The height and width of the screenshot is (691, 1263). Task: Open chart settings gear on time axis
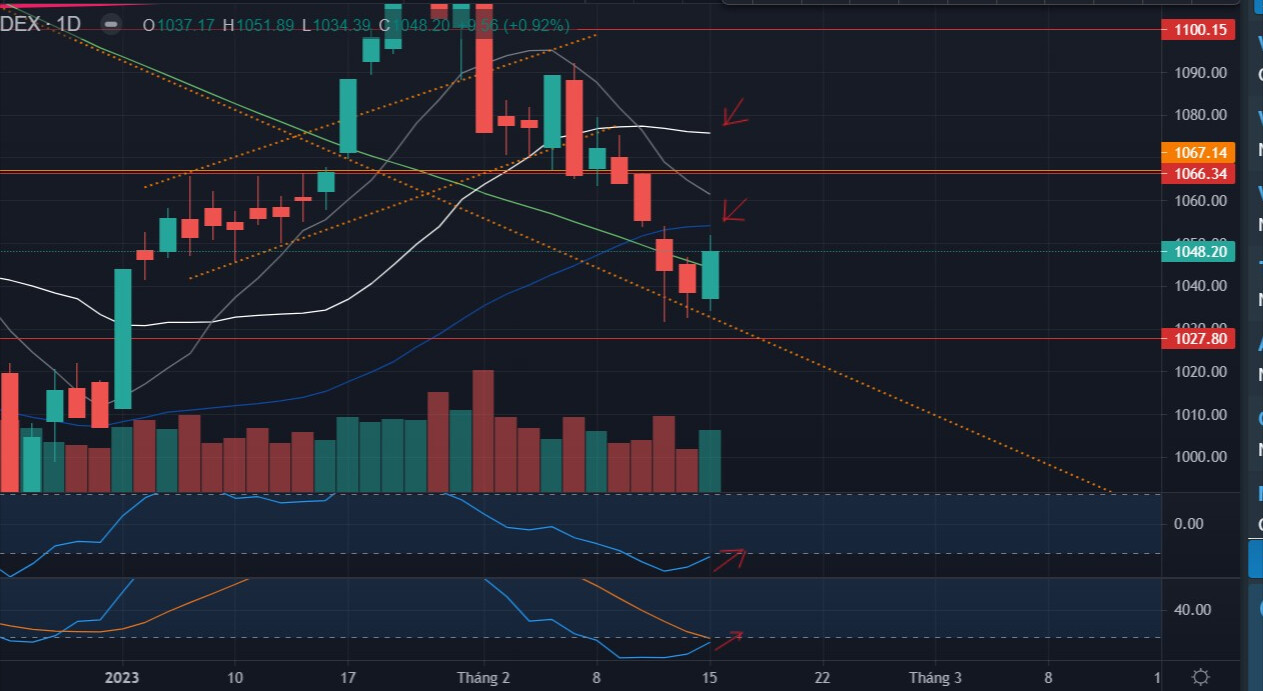click(x=1202, y=677)
